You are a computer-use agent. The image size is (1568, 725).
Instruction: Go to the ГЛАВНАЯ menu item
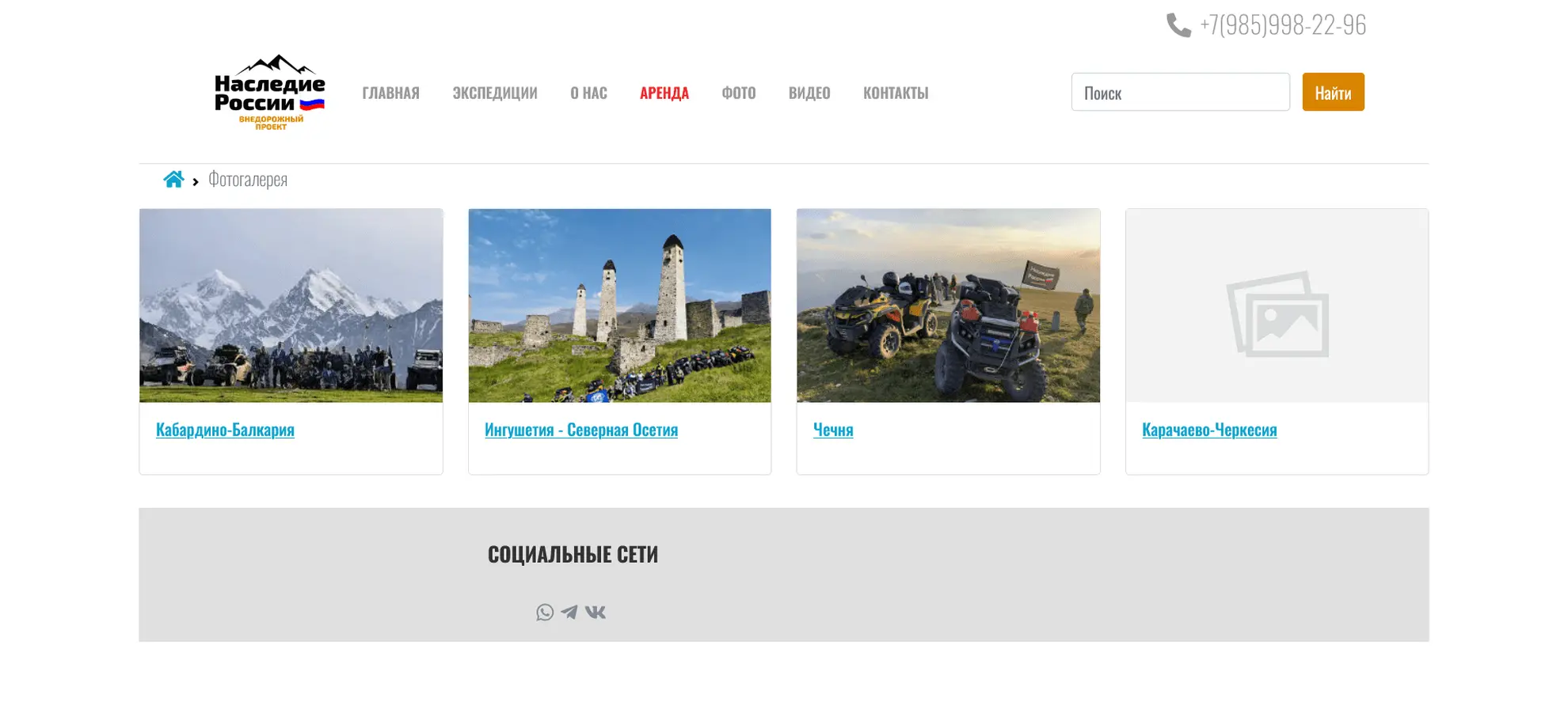click(390, 93)
